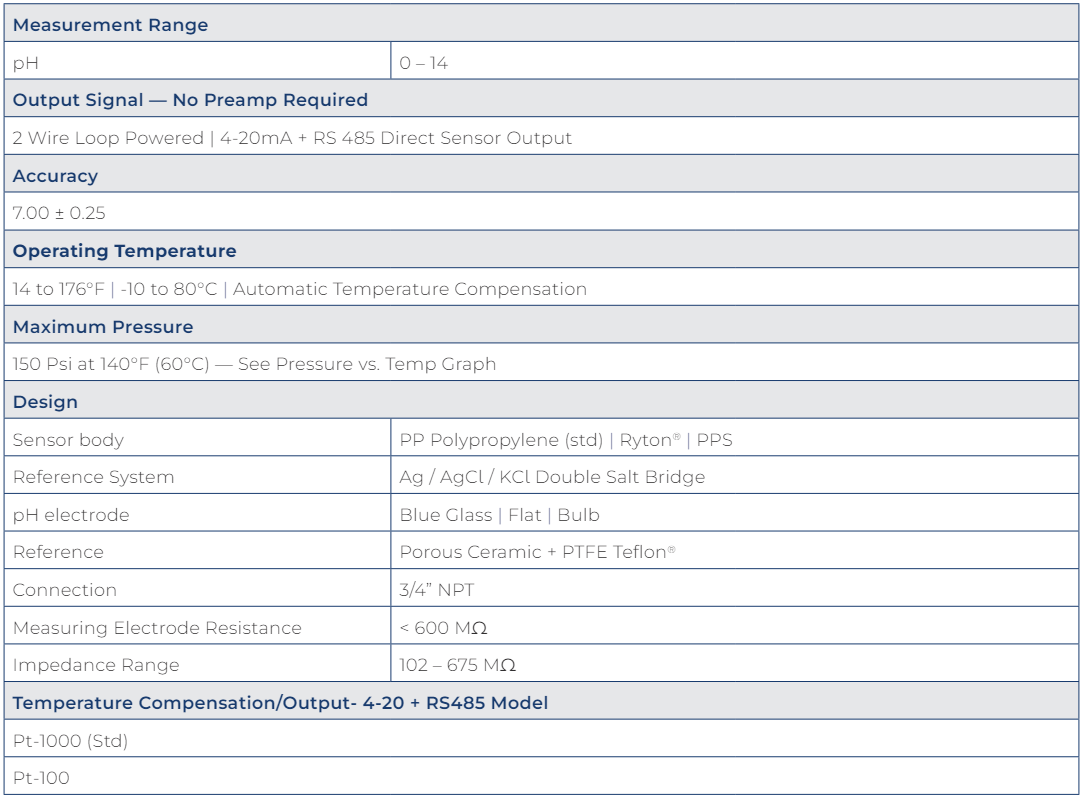Click the Measurement Range section header
Image resolution: width=1084 pixels, height=797 pixels.
click(111, 25)
